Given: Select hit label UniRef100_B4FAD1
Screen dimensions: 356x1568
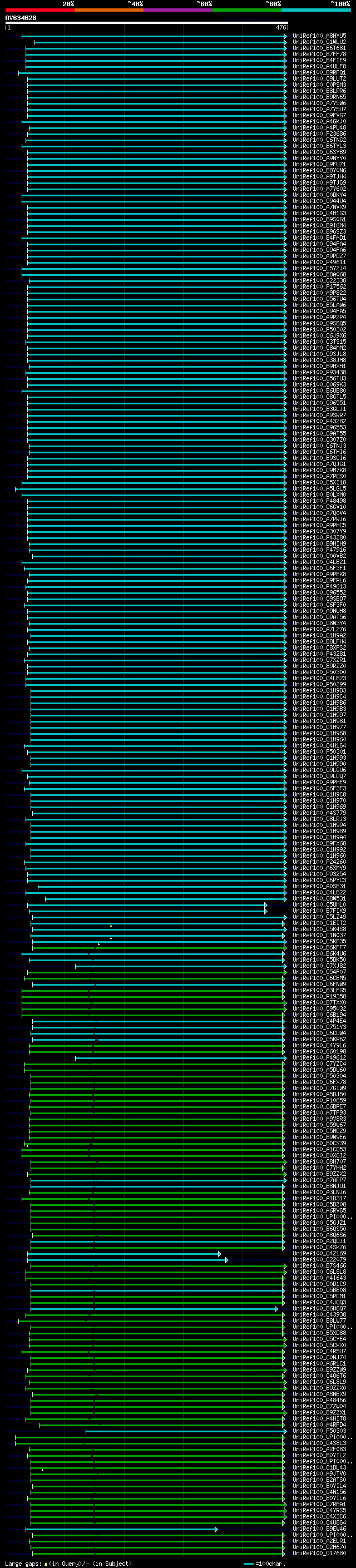Looking at the screenshot, I should [x=319, y=238].
